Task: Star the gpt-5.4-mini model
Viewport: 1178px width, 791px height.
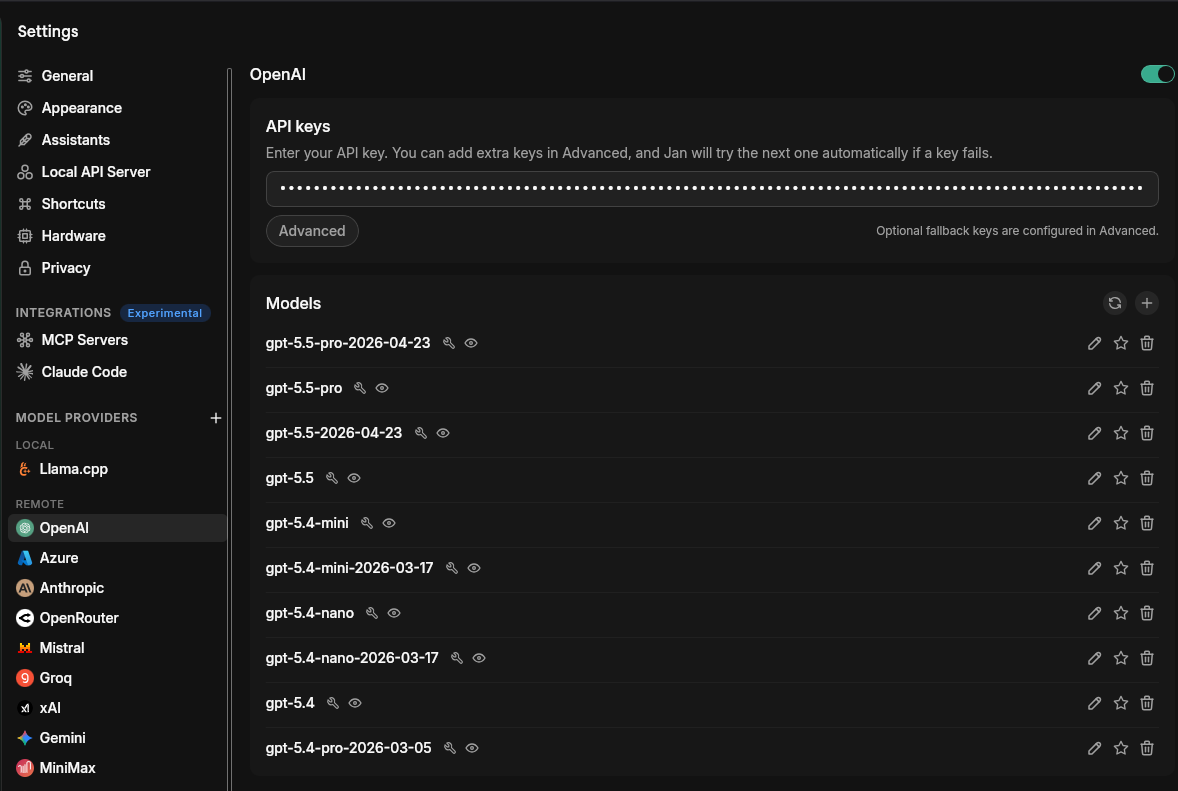Action: [1121, 524]
